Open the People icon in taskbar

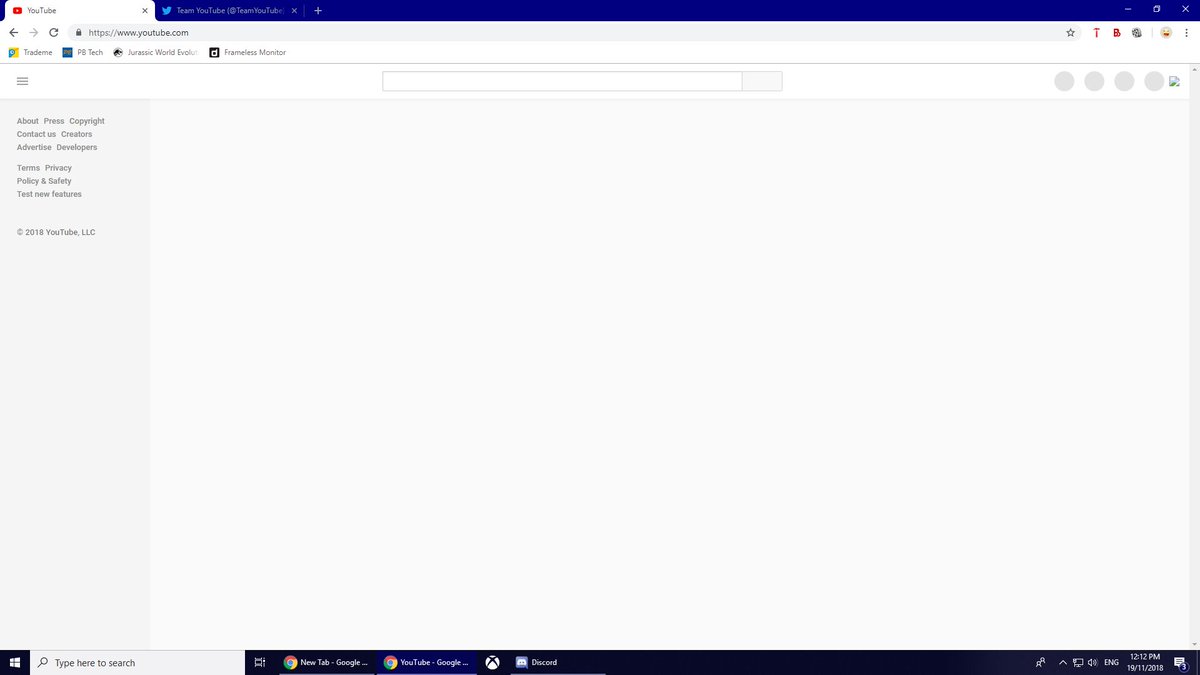pyautogui.click(x=1041, y=662)
